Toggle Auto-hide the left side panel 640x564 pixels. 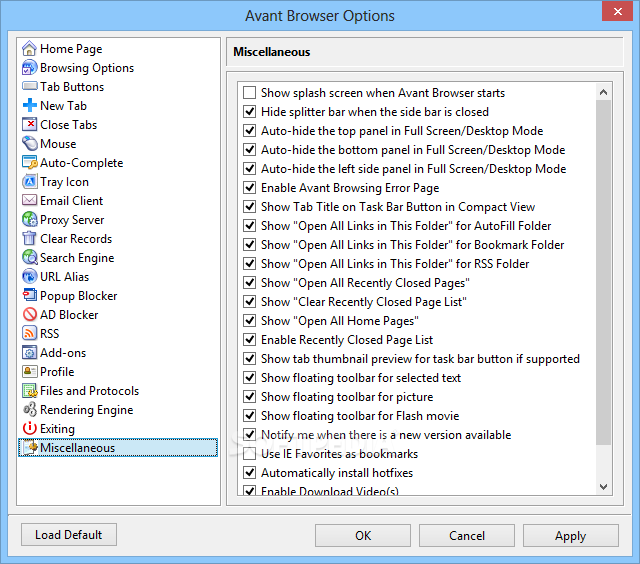249,169
